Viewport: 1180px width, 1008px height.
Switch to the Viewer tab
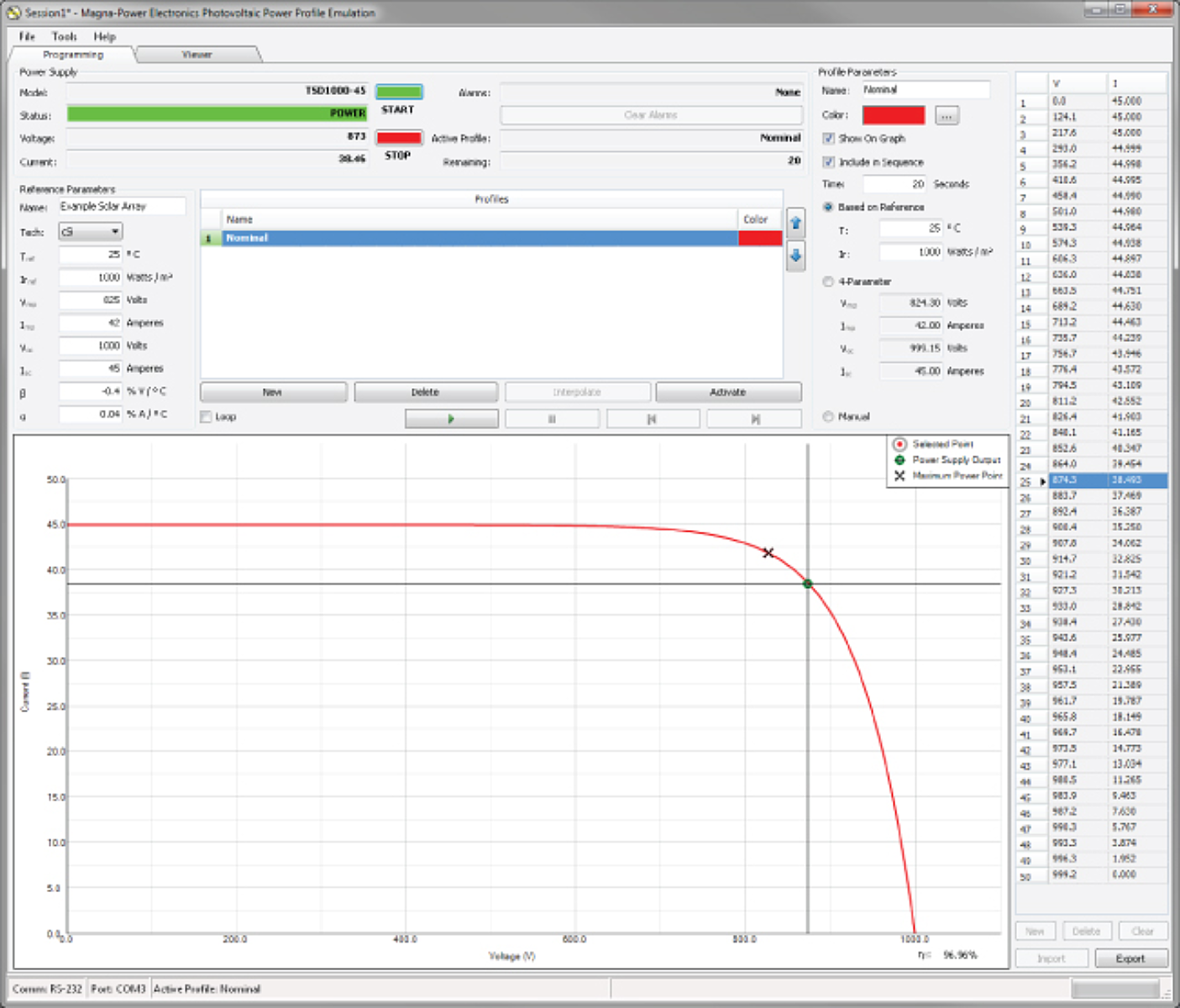pos(197,55)
